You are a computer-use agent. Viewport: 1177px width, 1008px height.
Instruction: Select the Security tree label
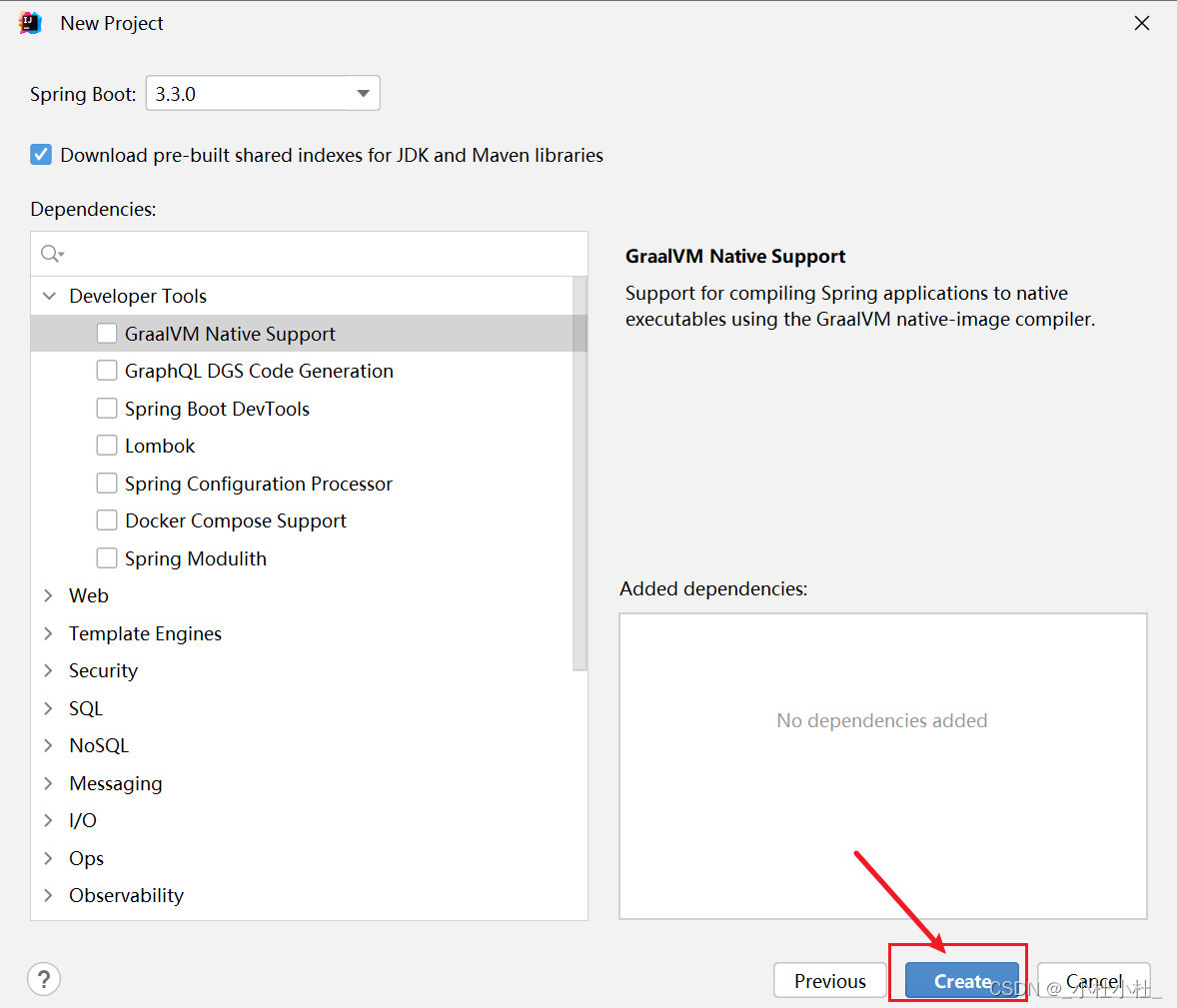pos(104,670)
